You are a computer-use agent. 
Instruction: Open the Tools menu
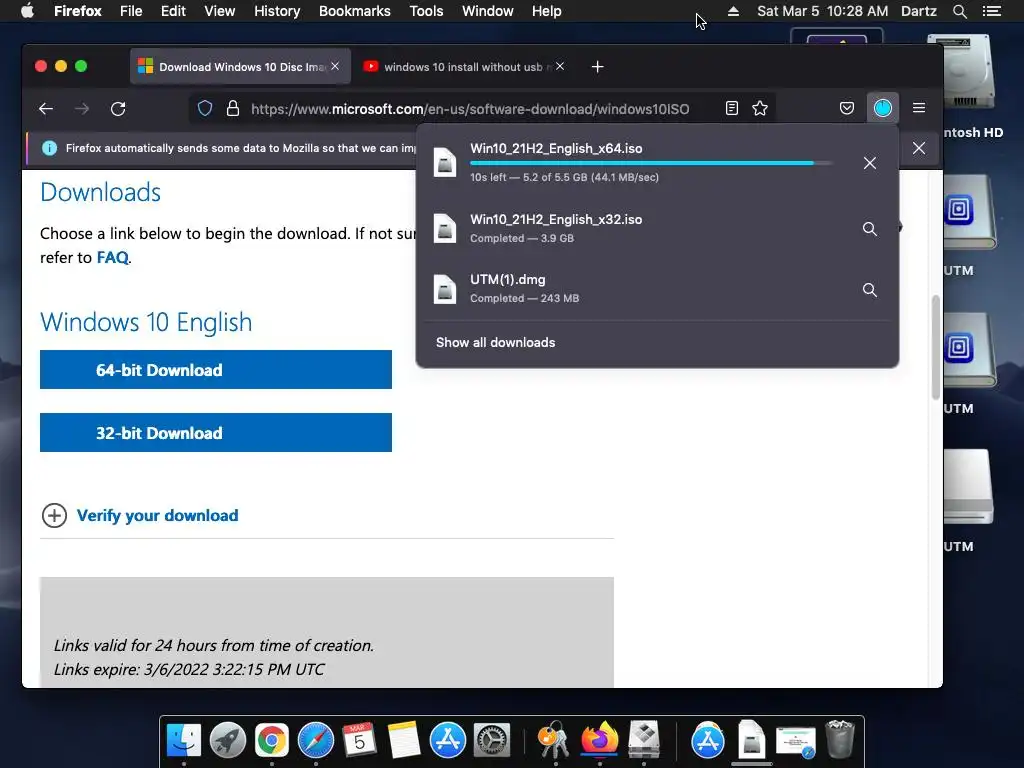426,11
